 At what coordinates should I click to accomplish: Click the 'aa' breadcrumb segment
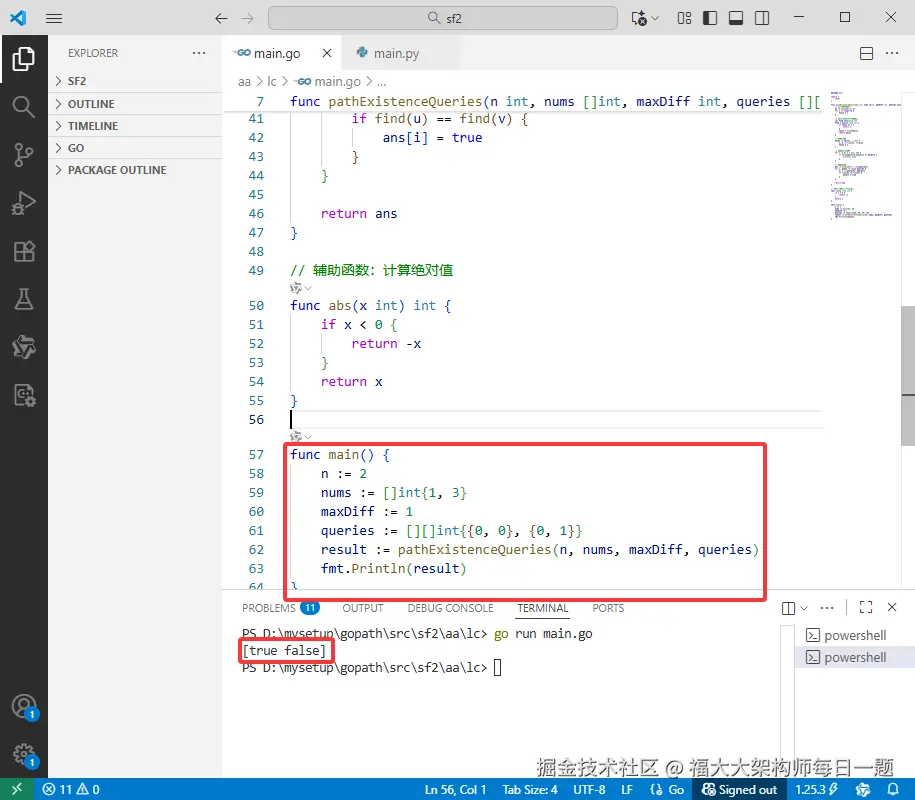pos(244,82)
